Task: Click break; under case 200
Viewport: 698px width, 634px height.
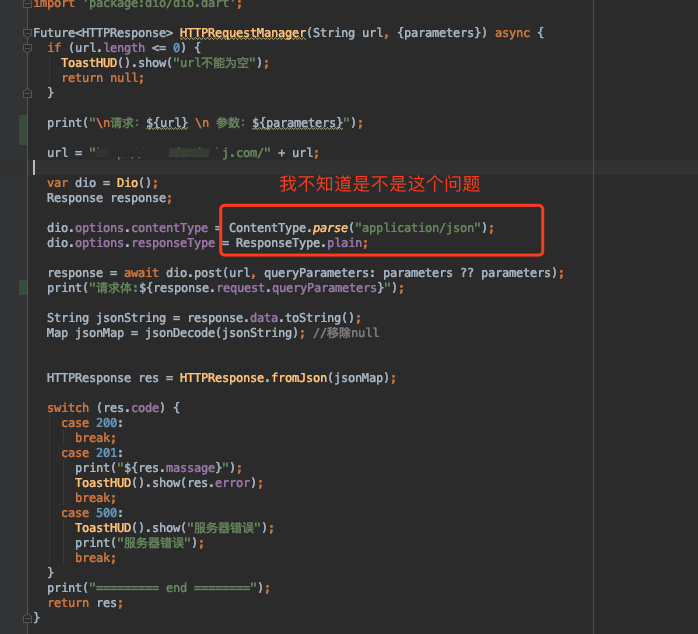Action: (96, 438)
